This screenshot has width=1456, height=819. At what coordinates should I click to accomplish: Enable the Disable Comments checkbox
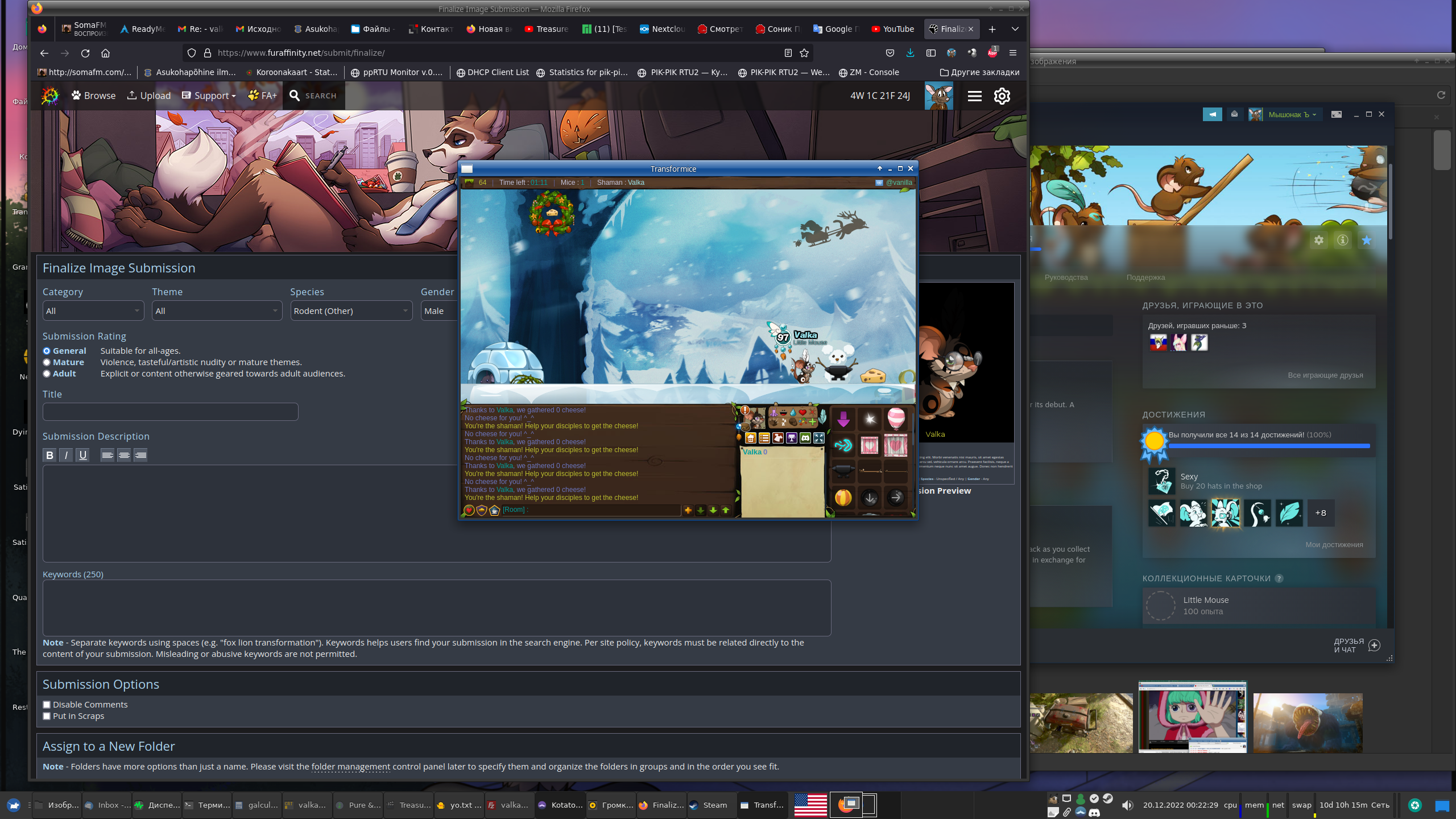47,705
